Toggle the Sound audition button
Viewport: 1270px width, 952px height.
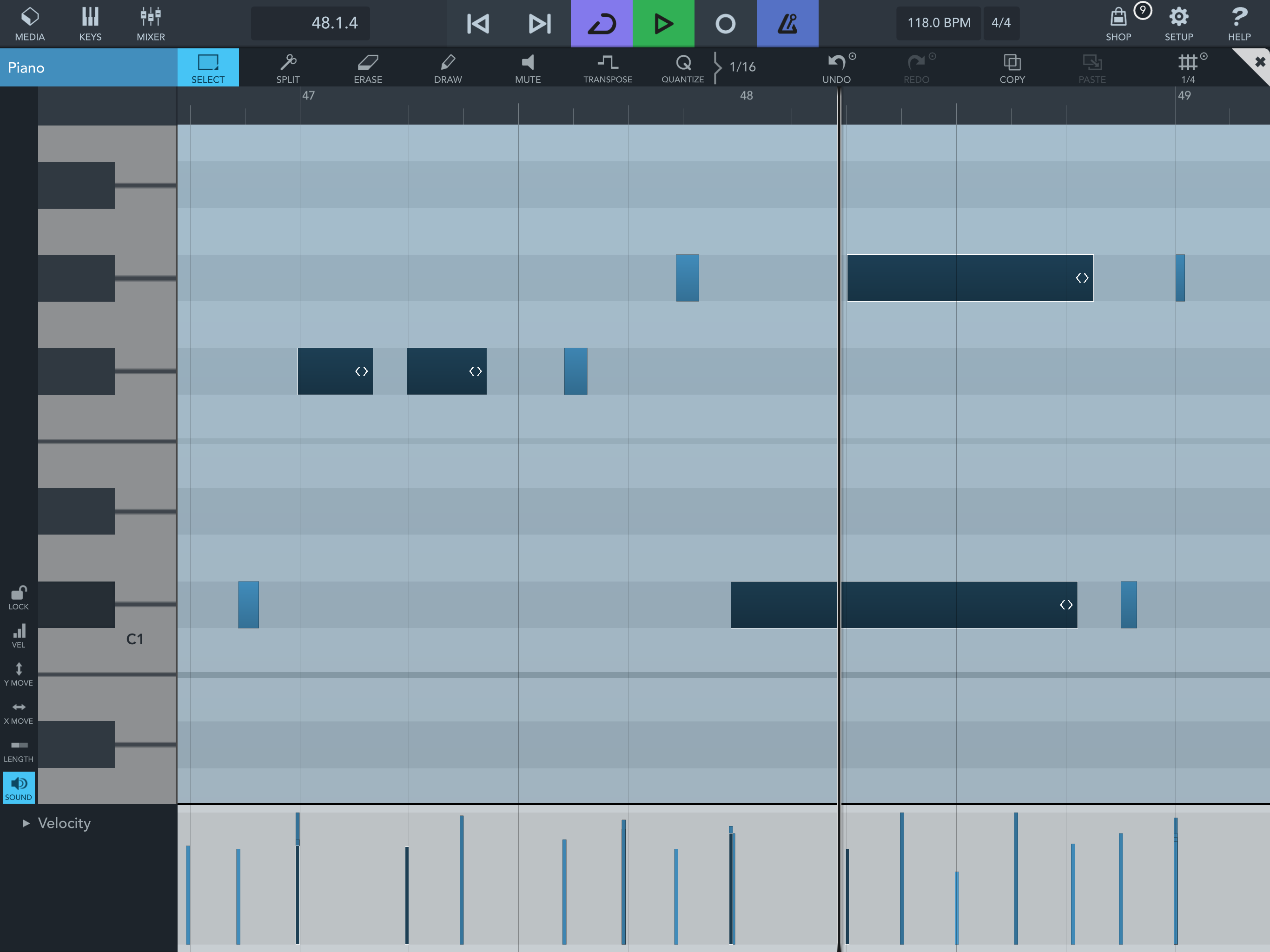[19, 787]
